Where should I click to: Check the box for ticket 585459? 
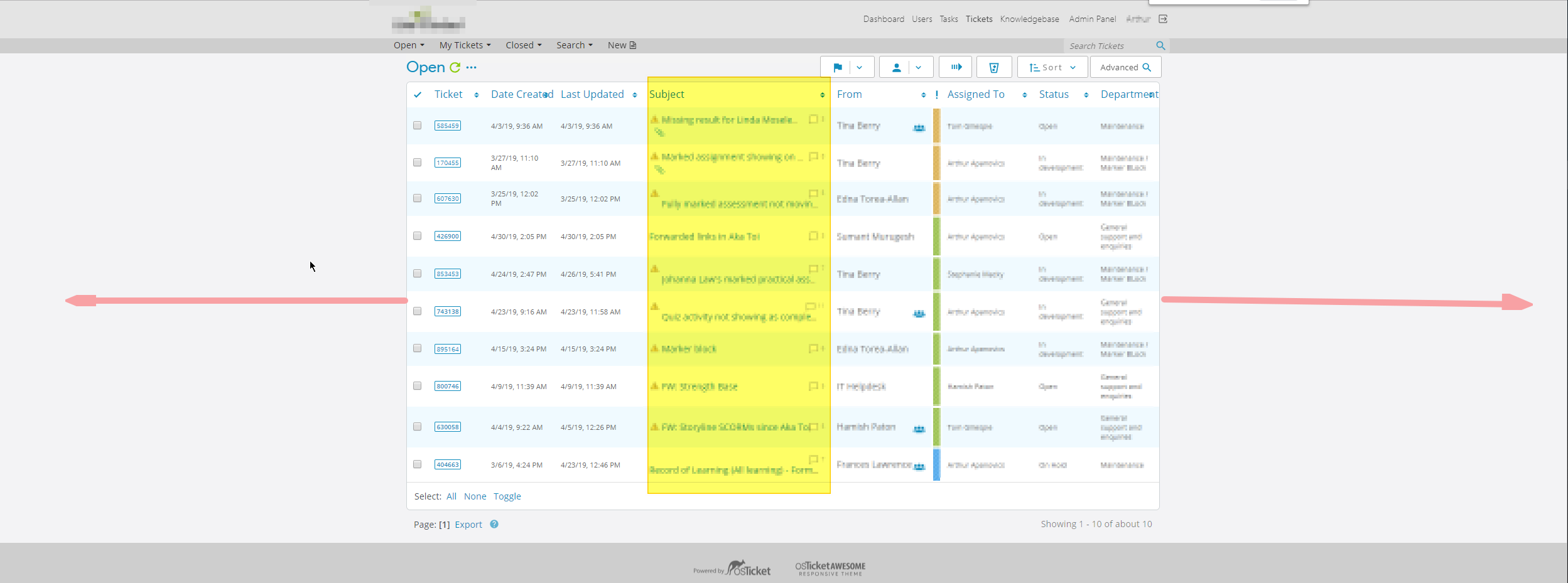click(417, 126)
